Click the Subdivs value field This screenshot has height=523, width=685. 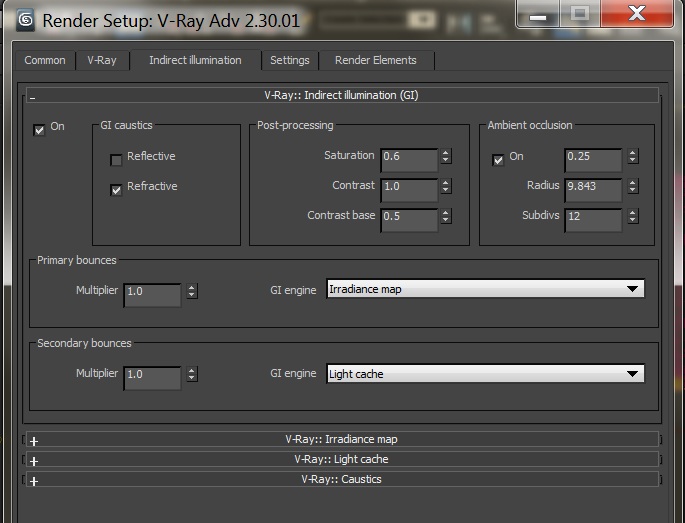point(593,220)
